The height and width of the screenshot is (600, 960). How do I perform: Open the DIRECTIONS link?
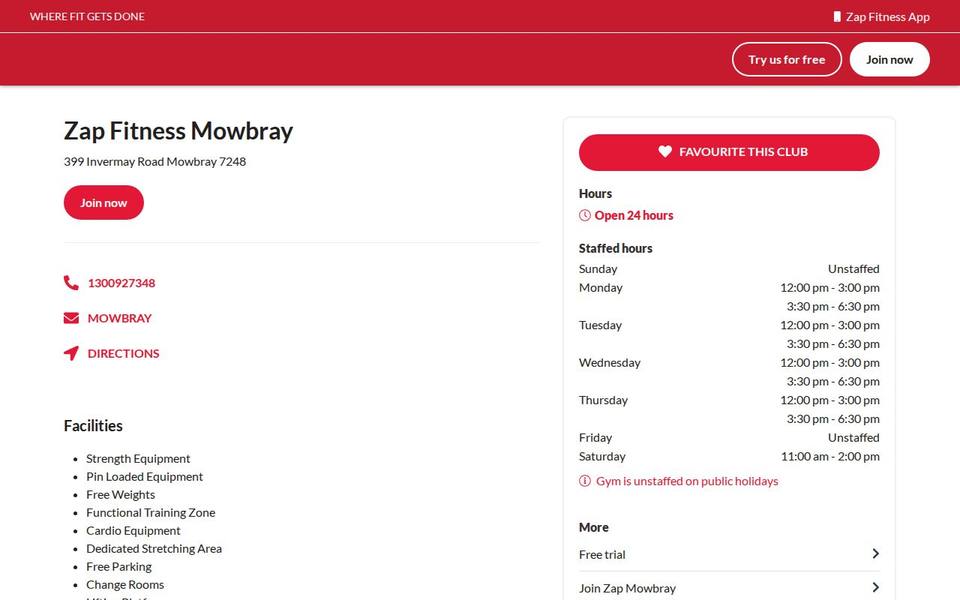123,353
